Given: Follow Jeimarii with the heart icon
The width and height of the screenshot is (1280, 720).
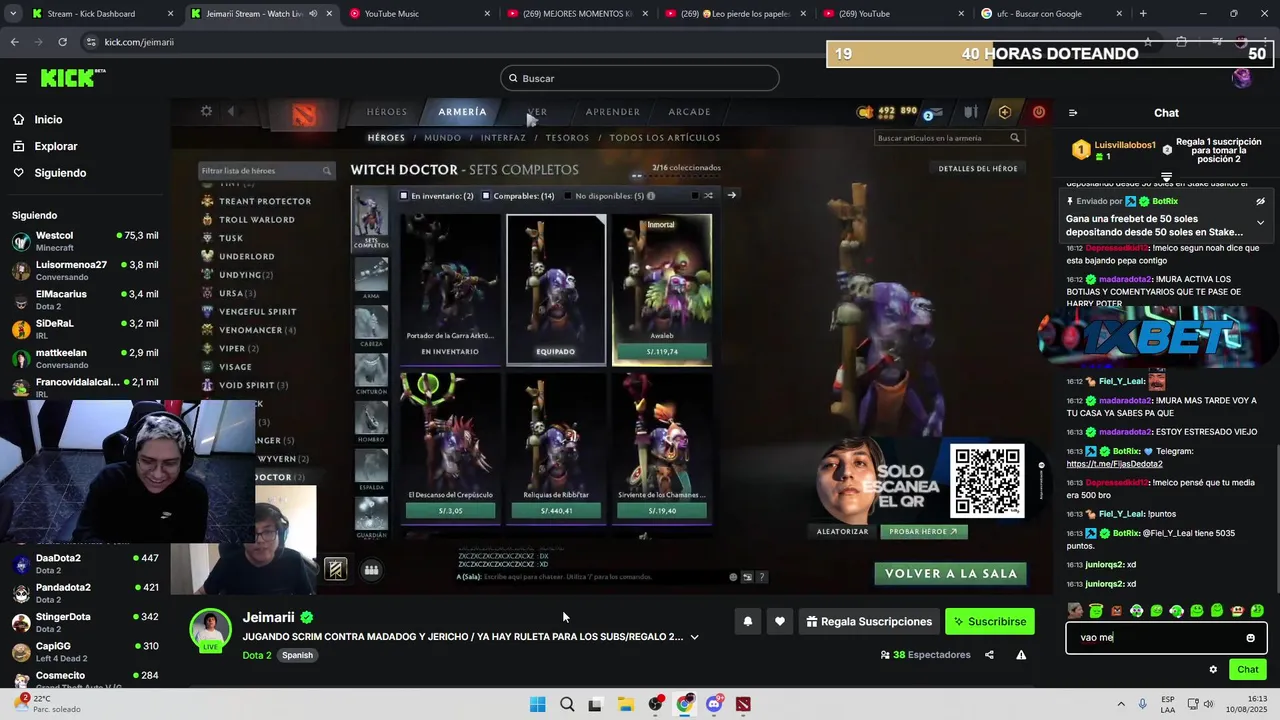Looking at the screenshot, I should [780, 622].
